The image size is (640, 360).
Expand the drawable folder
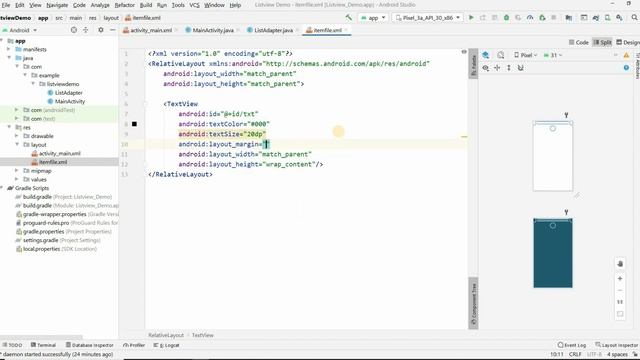click(17, 136)
